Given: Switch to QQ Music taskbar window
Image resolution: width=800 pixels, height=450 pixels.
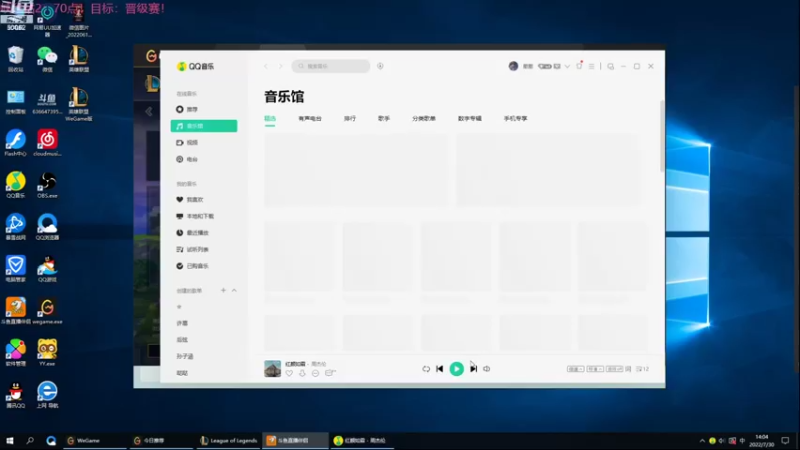Looking at the screenshot, I should [x=361, y=440].
